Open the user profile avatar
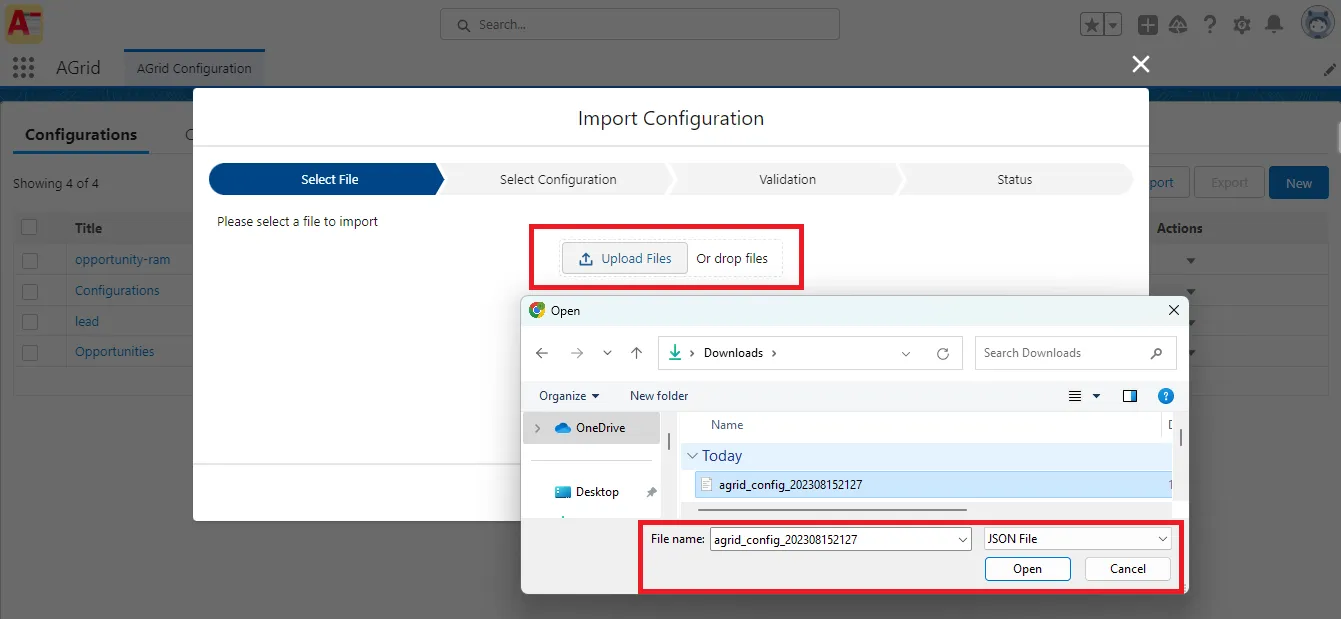 pyautogui.click(x=1317, y=22)
